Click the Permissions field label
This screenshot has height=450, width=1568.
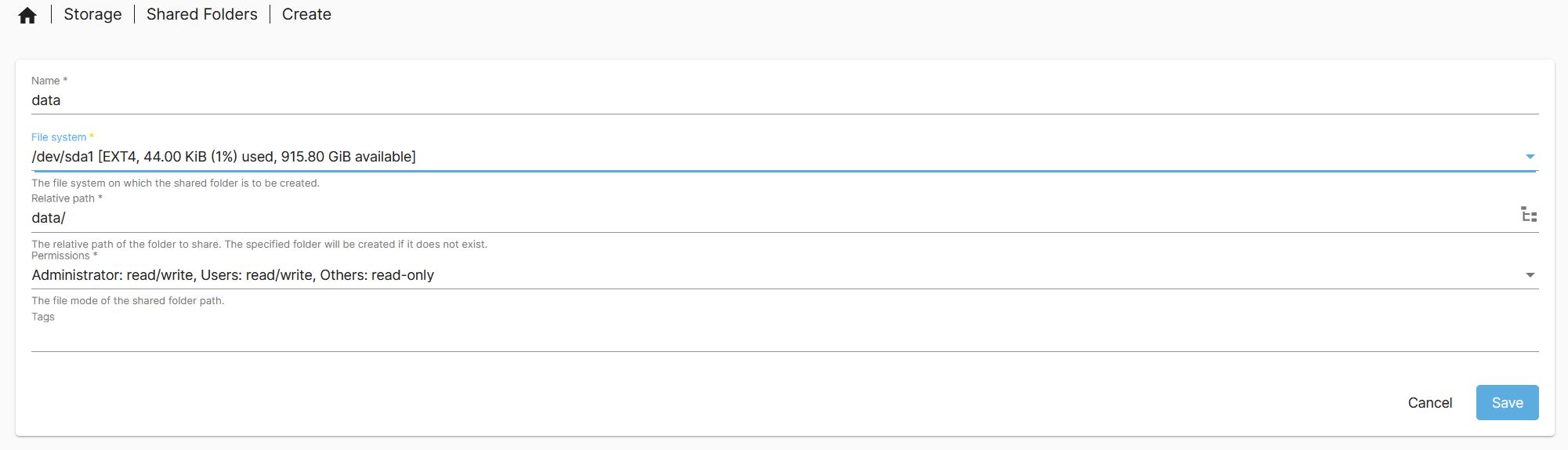(x=64, y=256)
